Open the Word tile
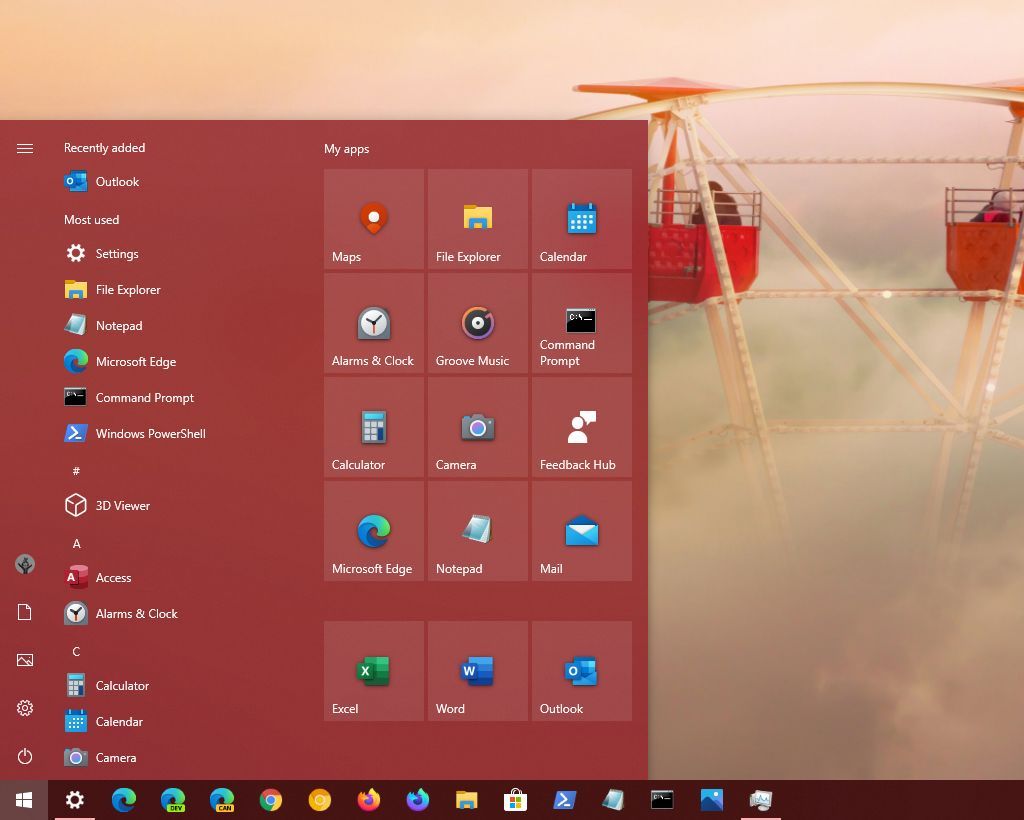This screenshot has height=820, width=1024. [x=477, y=670]
